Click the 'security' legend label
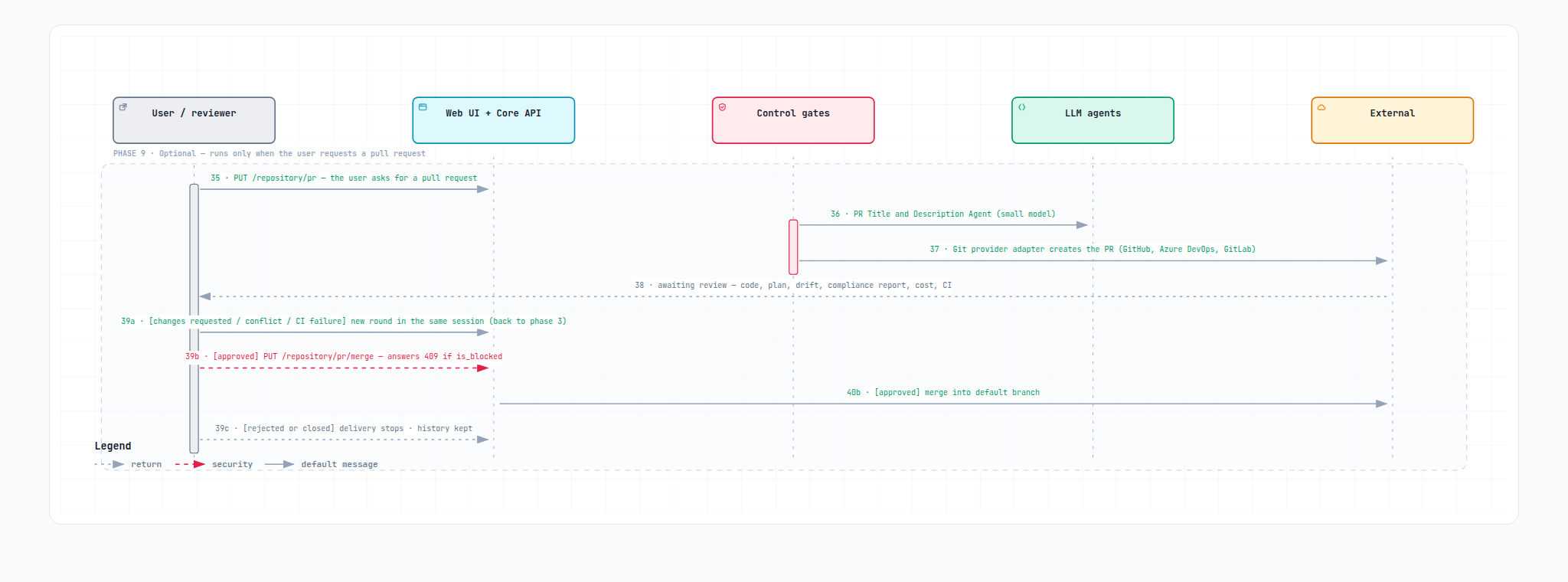Screen dimensions: 1568x582 pyautogui.click(x=232, y=464)
